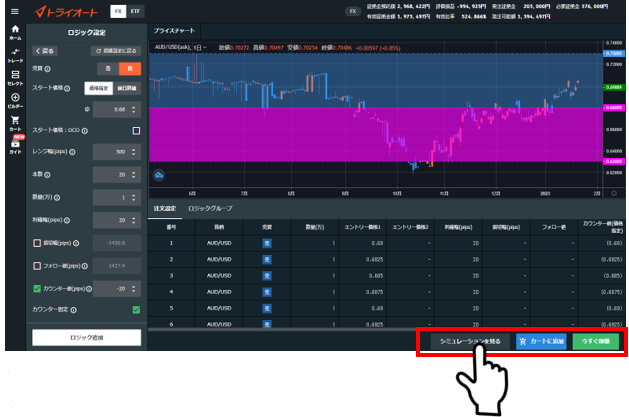Tick the フォロー値(pips) checkbox
629x417 pixels.
[x=36, y=265]
